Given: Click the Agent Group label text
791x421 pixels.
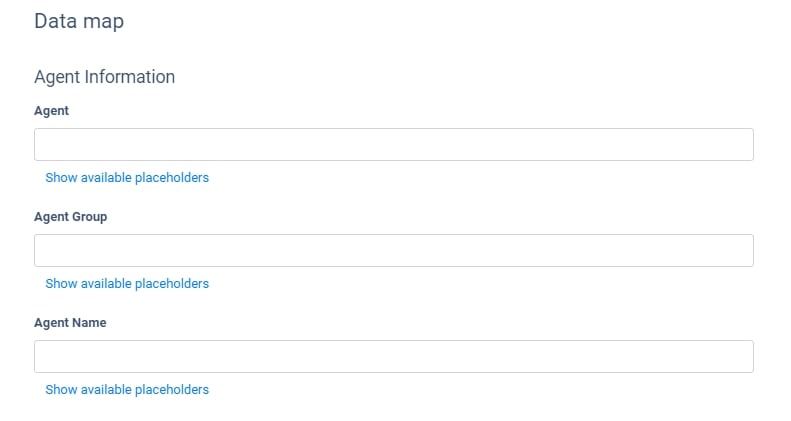Looking at the screenshot, I should [71, 217].
